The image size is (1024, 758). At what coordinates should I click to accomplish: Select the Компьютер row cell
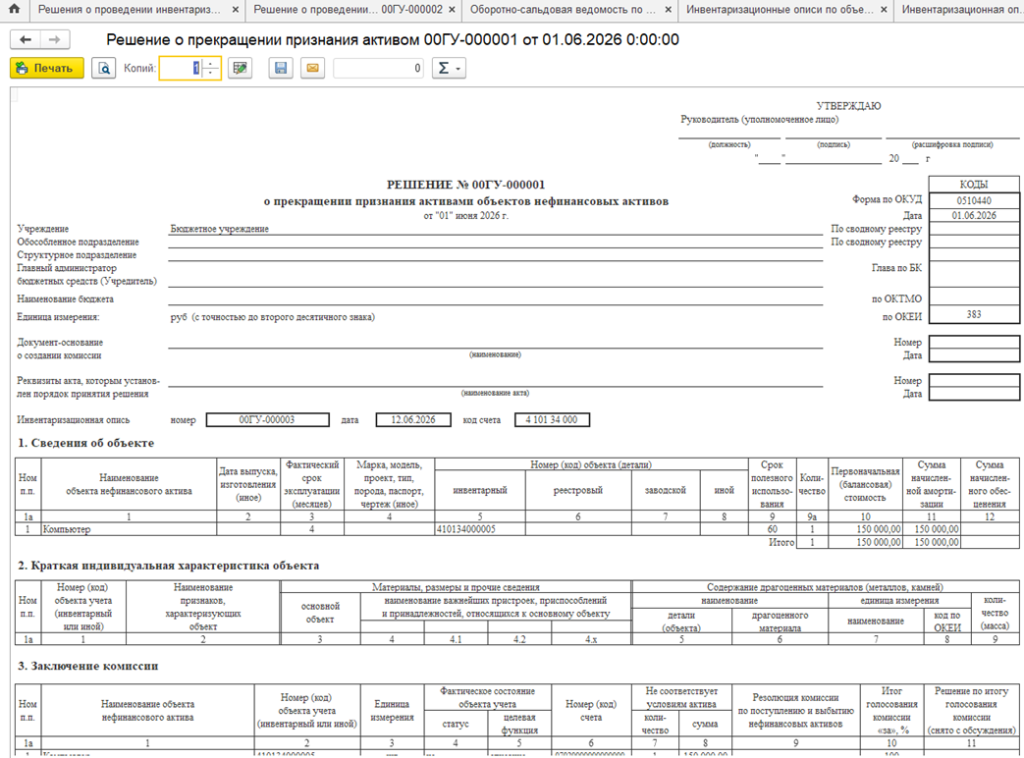click(x=129, y=529)
